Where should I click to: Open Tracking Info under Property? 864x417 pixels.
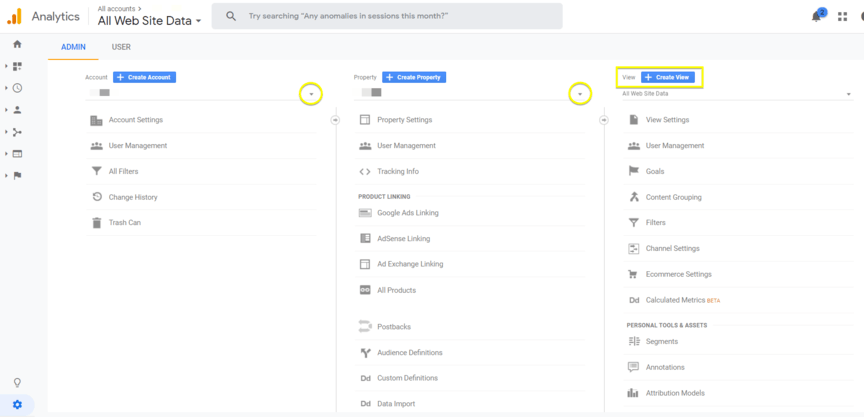pos(397,172)
